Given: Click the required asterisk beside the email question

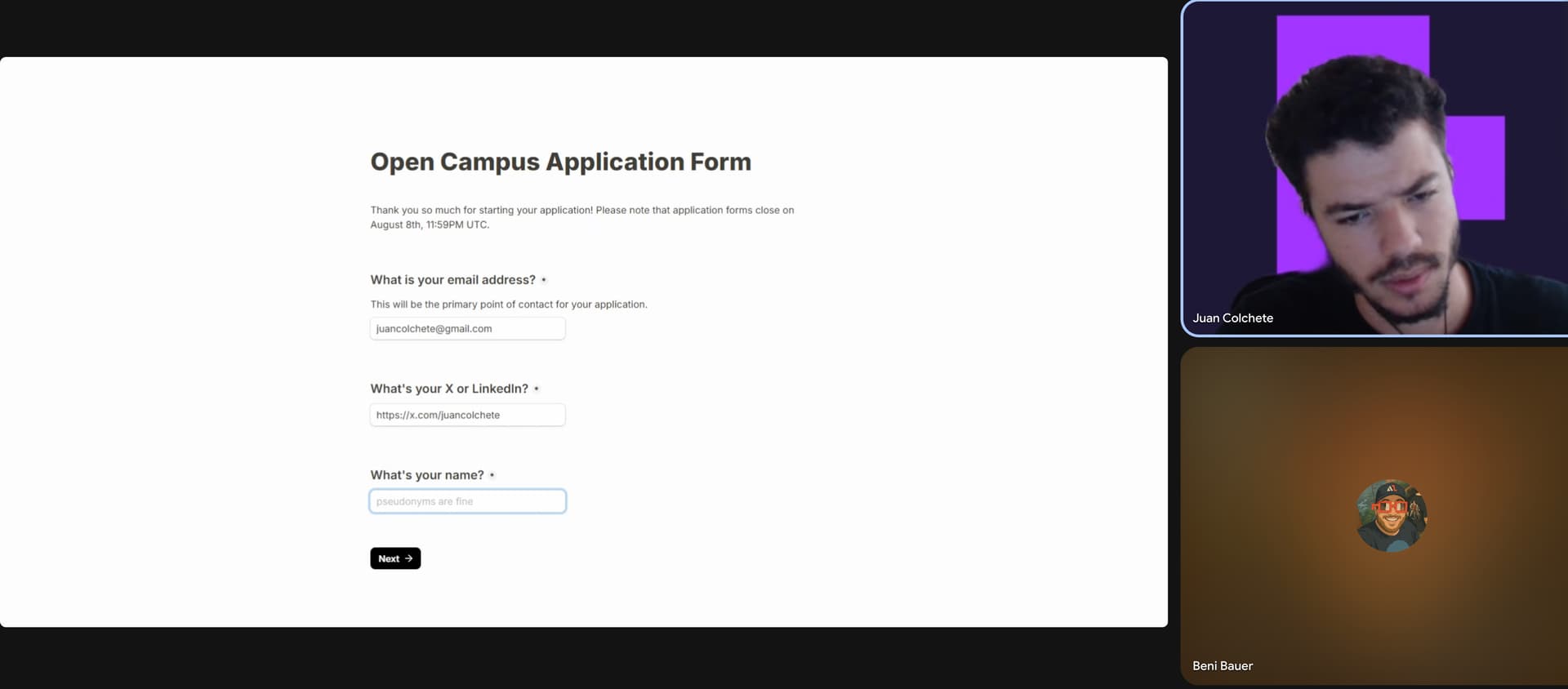Looking at the screenshot, I should [544, 280].
